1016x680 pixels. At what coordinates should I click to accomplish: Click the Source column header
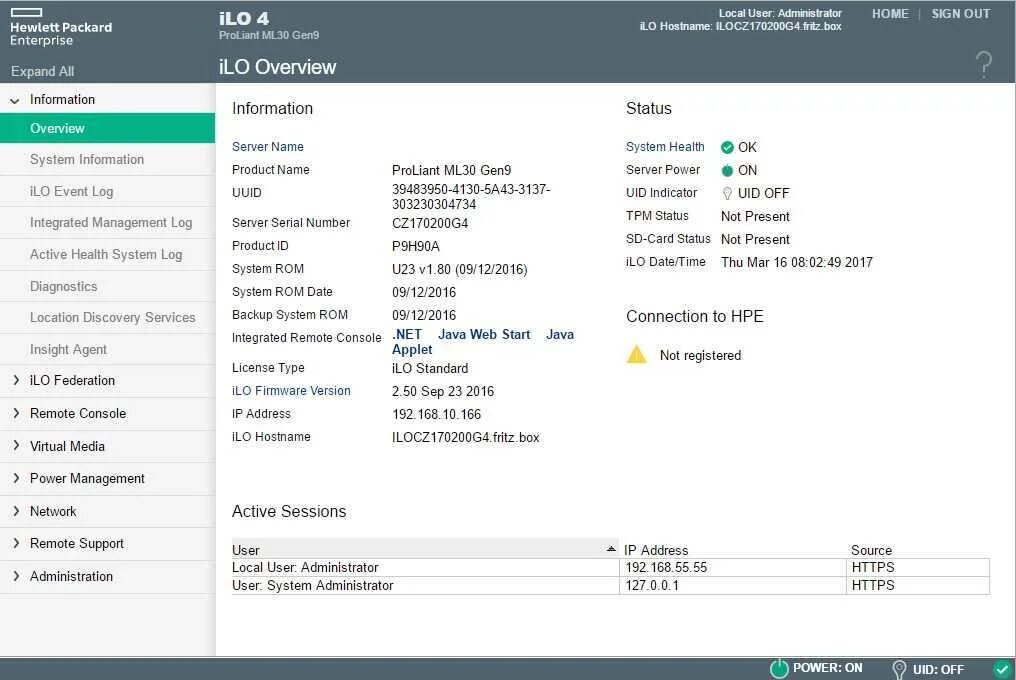(871, 550)
